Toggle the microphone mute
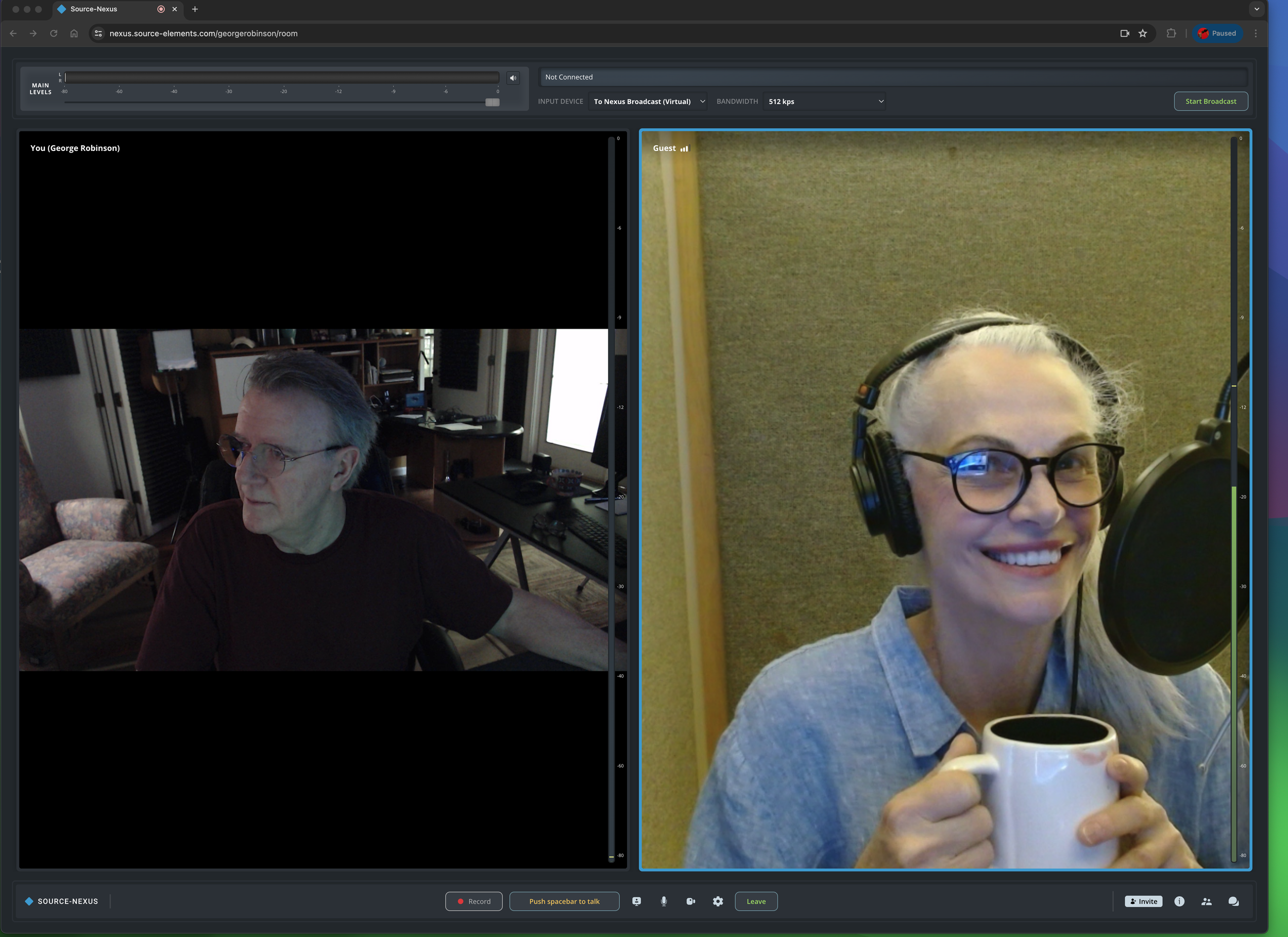Screen dimensions: 1288x937 click(x=663, y=901)
